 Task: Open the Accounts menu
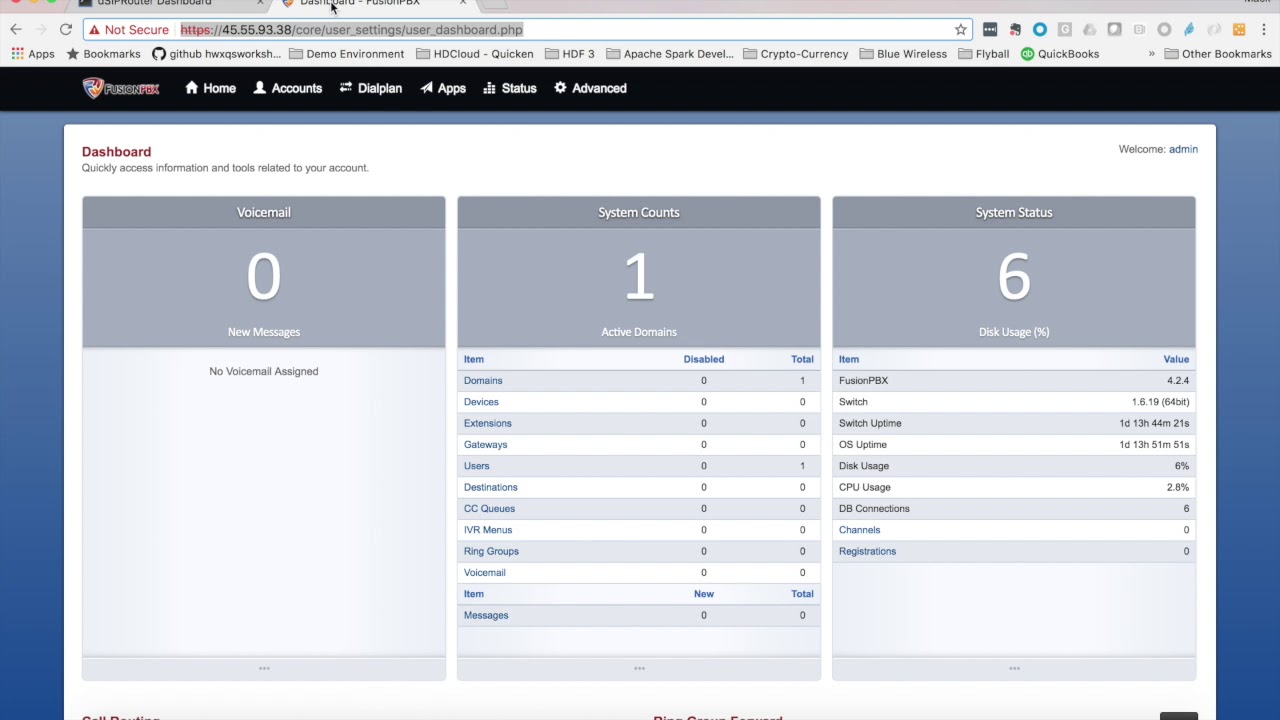[x=288, y=88]
